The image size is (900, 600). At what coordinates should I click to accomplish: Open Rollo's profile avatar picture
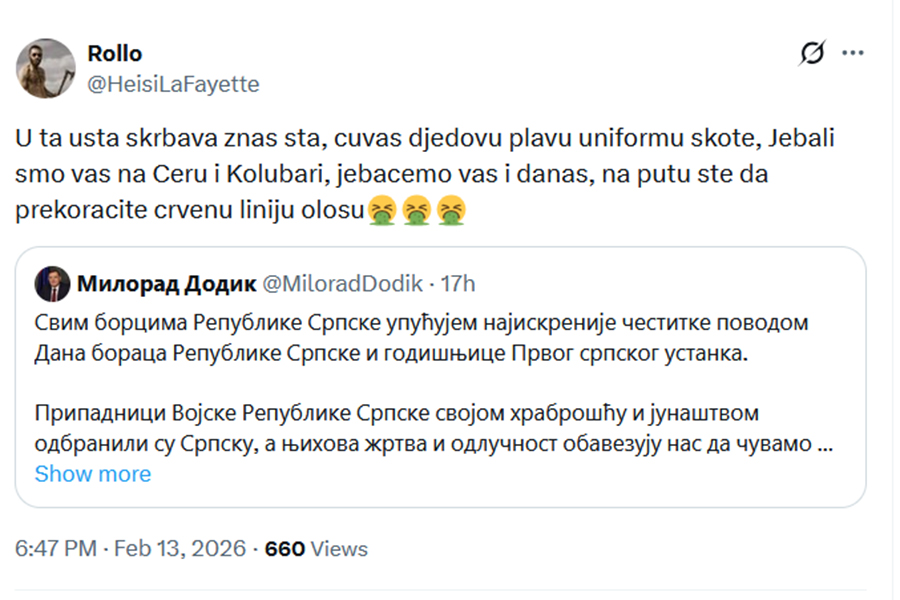coord(46,69)
